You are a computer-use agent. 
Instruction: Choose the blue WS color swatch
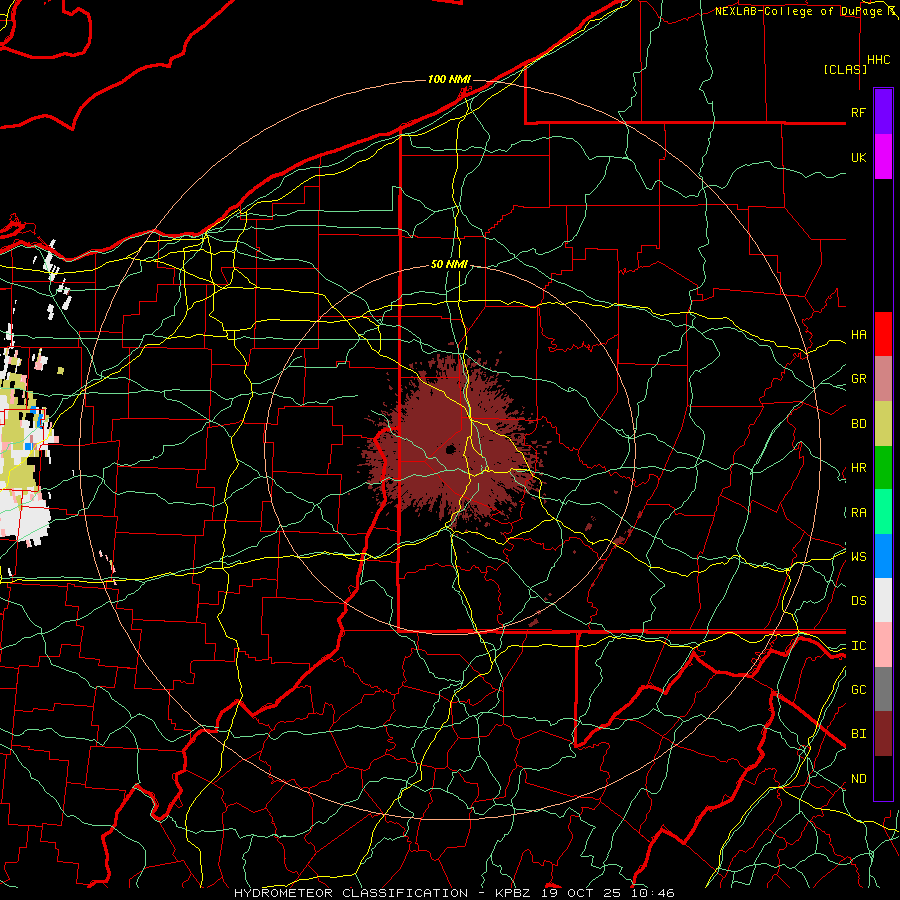tap(883, 556)
